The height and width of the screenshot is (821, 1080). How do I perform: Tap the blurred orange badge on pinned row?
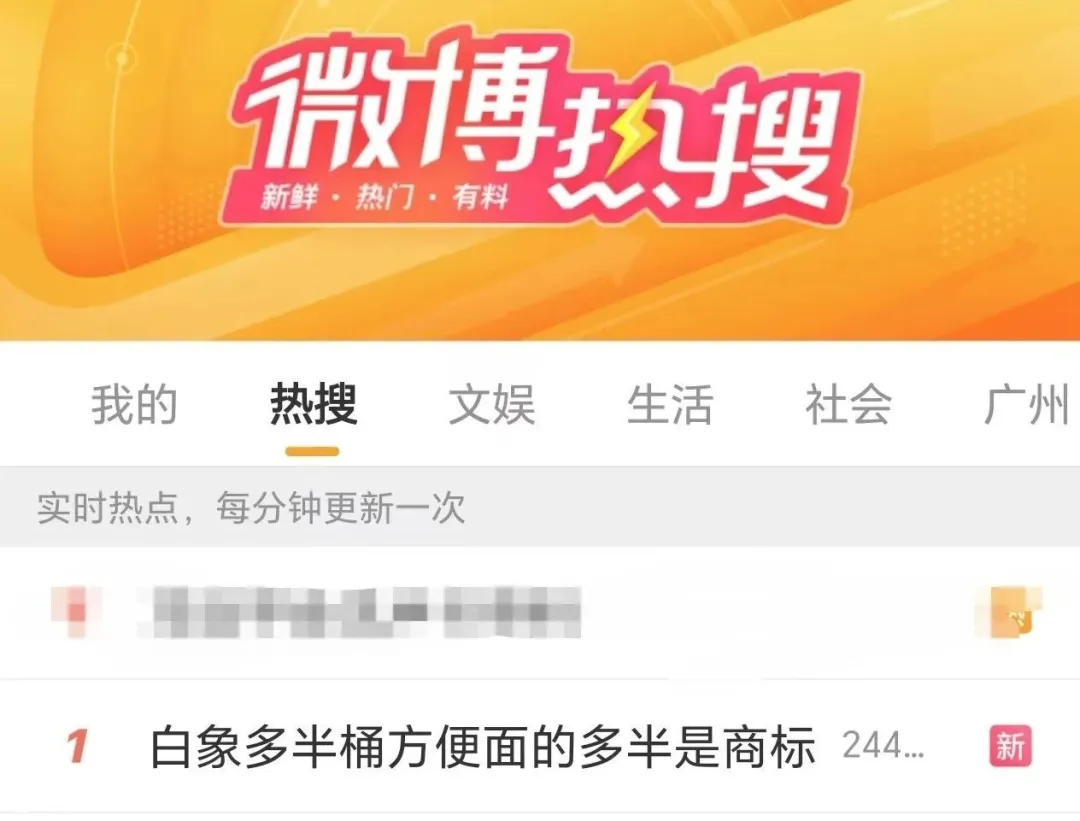(x=1010, y=612)
